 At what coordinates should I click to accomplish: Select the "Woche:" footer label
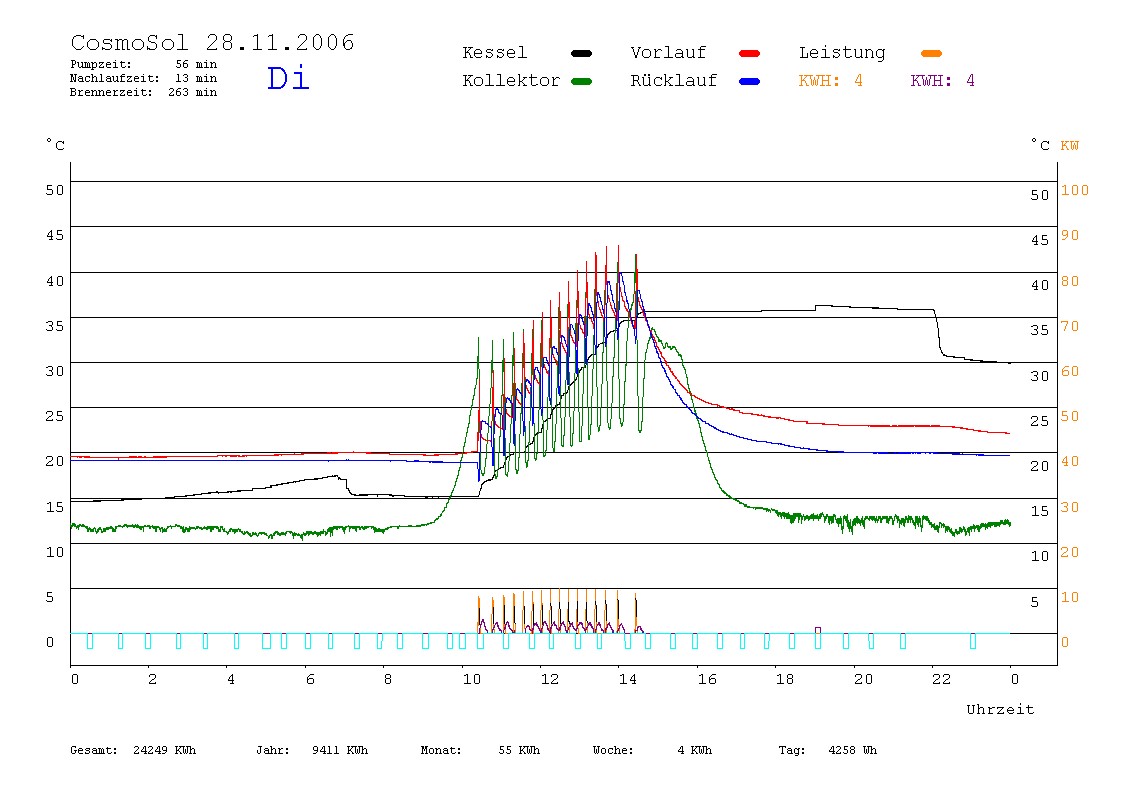tap(614, 750)
